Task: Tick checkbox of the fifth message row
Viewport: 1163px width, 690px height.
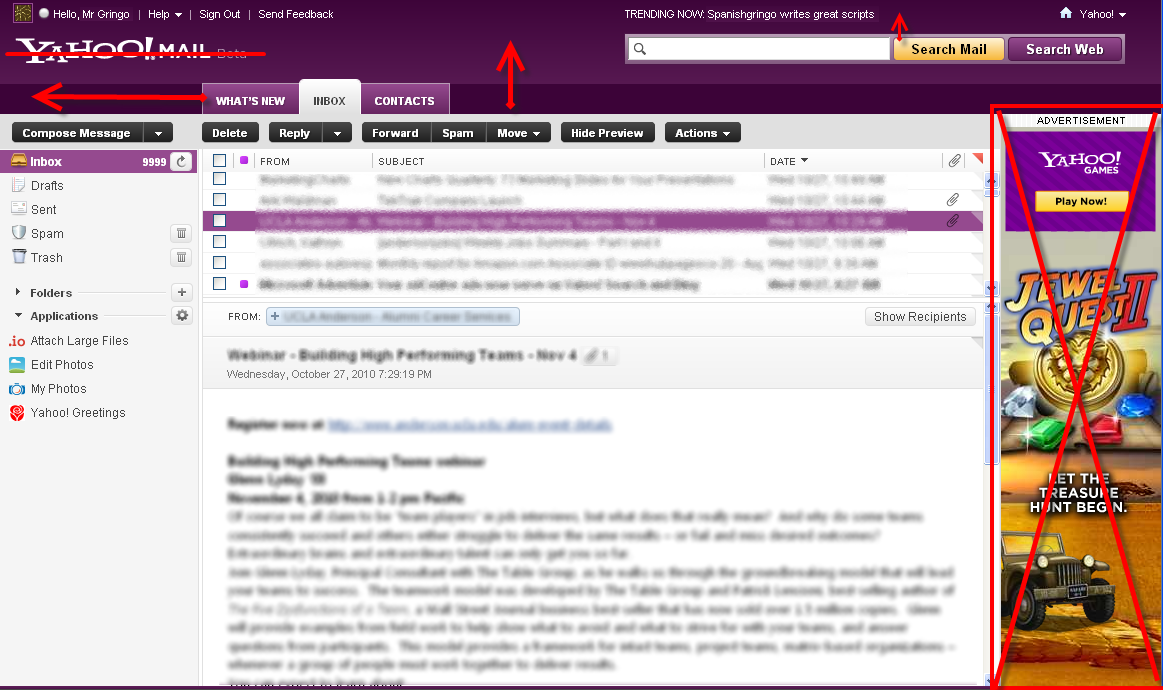Action: click(220, 262)
